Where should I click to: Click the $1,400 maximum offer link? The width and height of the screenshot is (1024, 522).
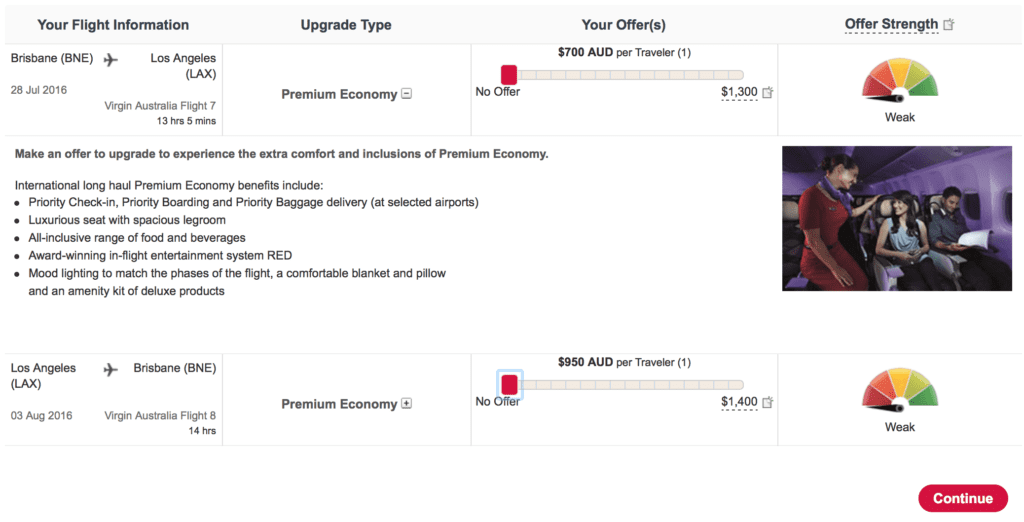739,403
